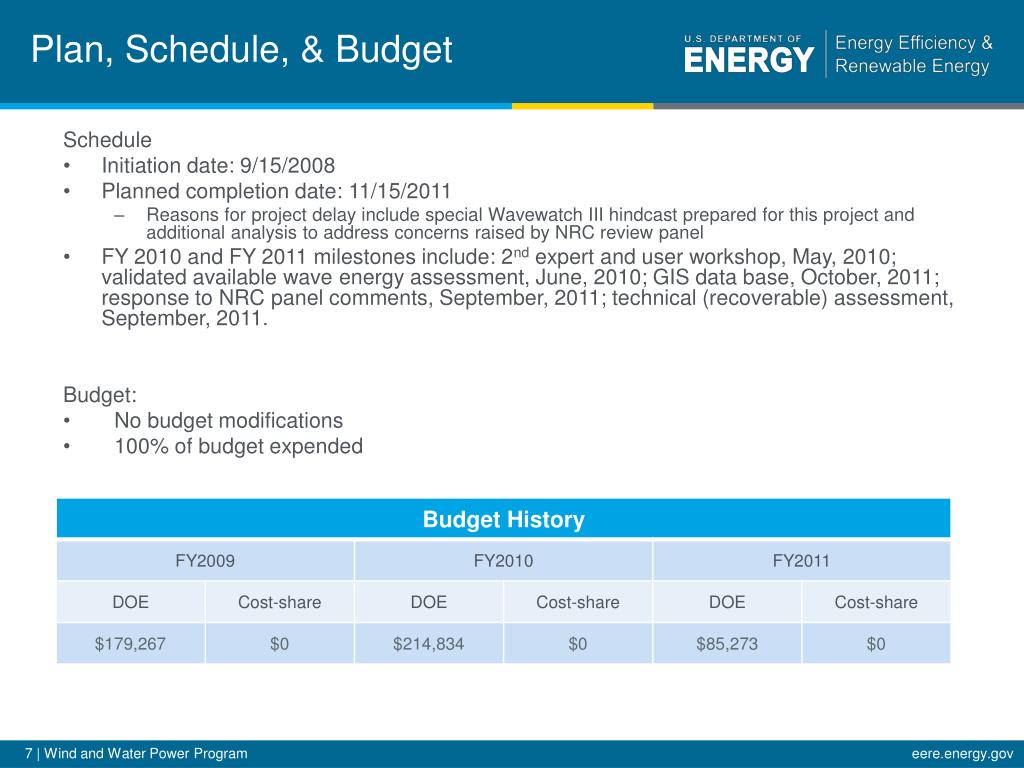Click 'Initiation date: 9/15/2008' bullet

pos(218,165)
